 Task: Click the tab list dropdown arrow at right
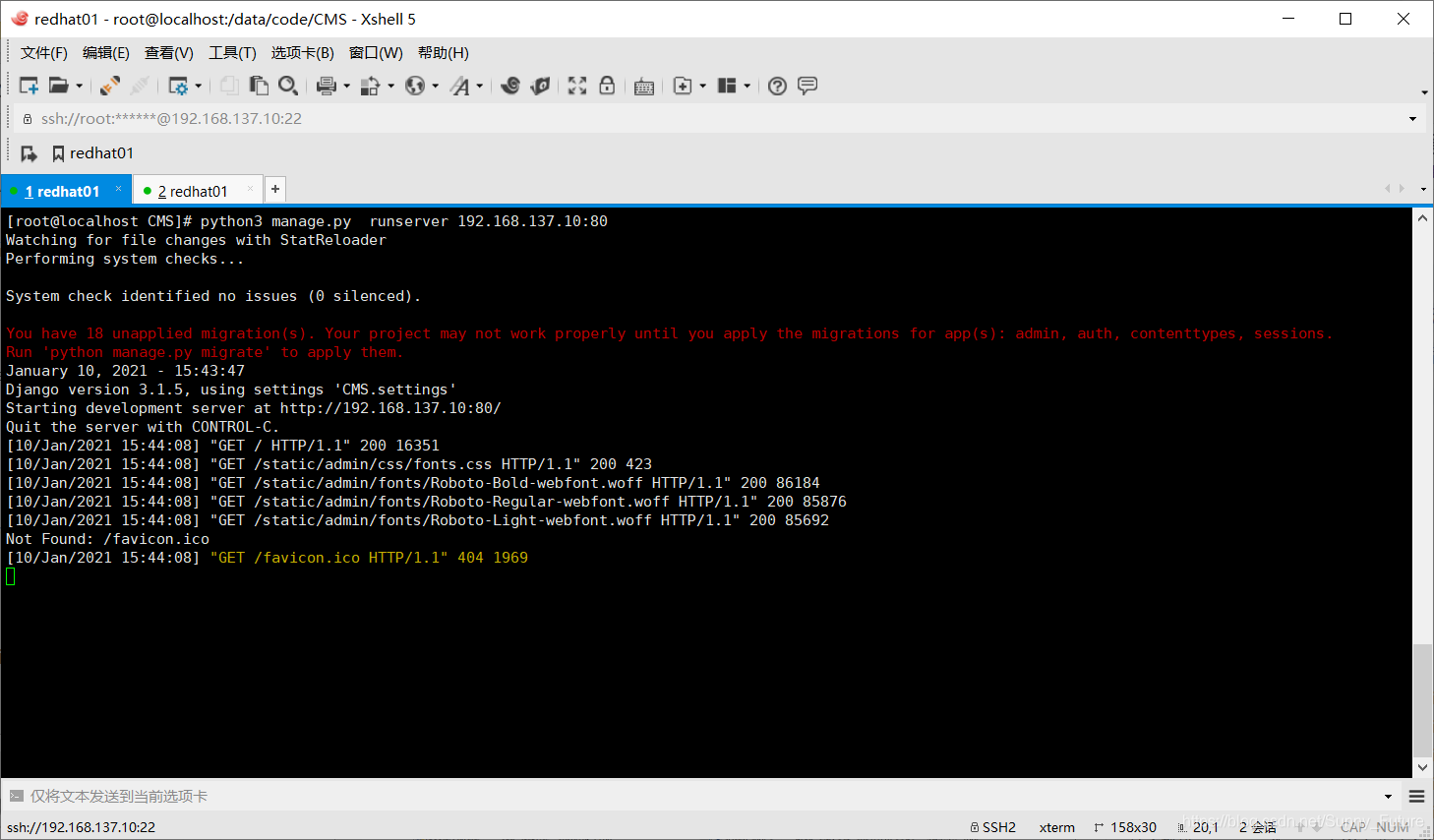tap(1423, 189)
